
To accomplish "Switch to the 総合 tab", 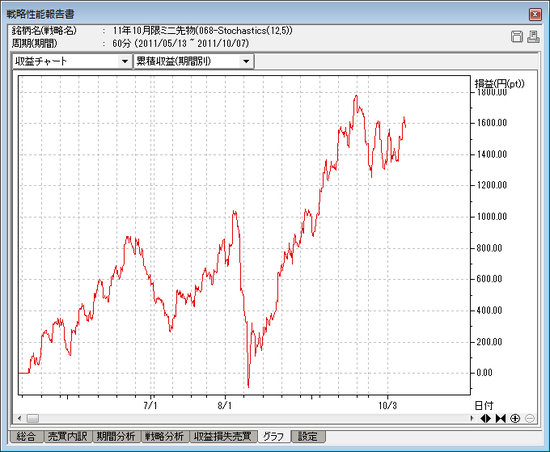I will pos(26,437).
